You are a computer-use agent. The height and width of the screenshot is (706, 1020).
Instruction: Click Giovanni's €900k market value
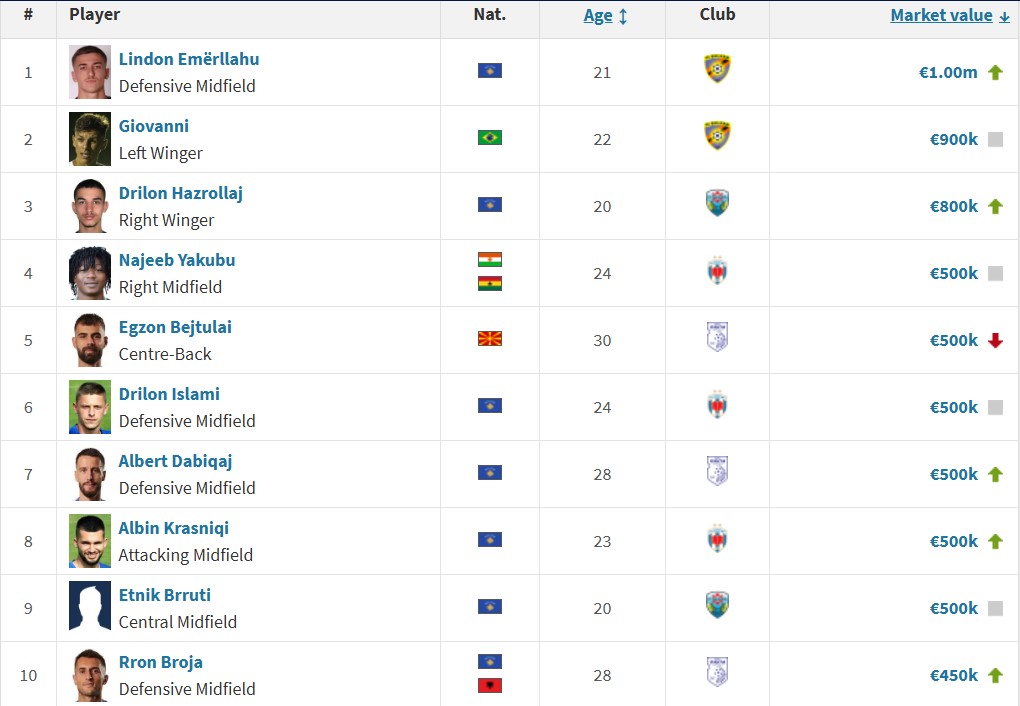954,139
